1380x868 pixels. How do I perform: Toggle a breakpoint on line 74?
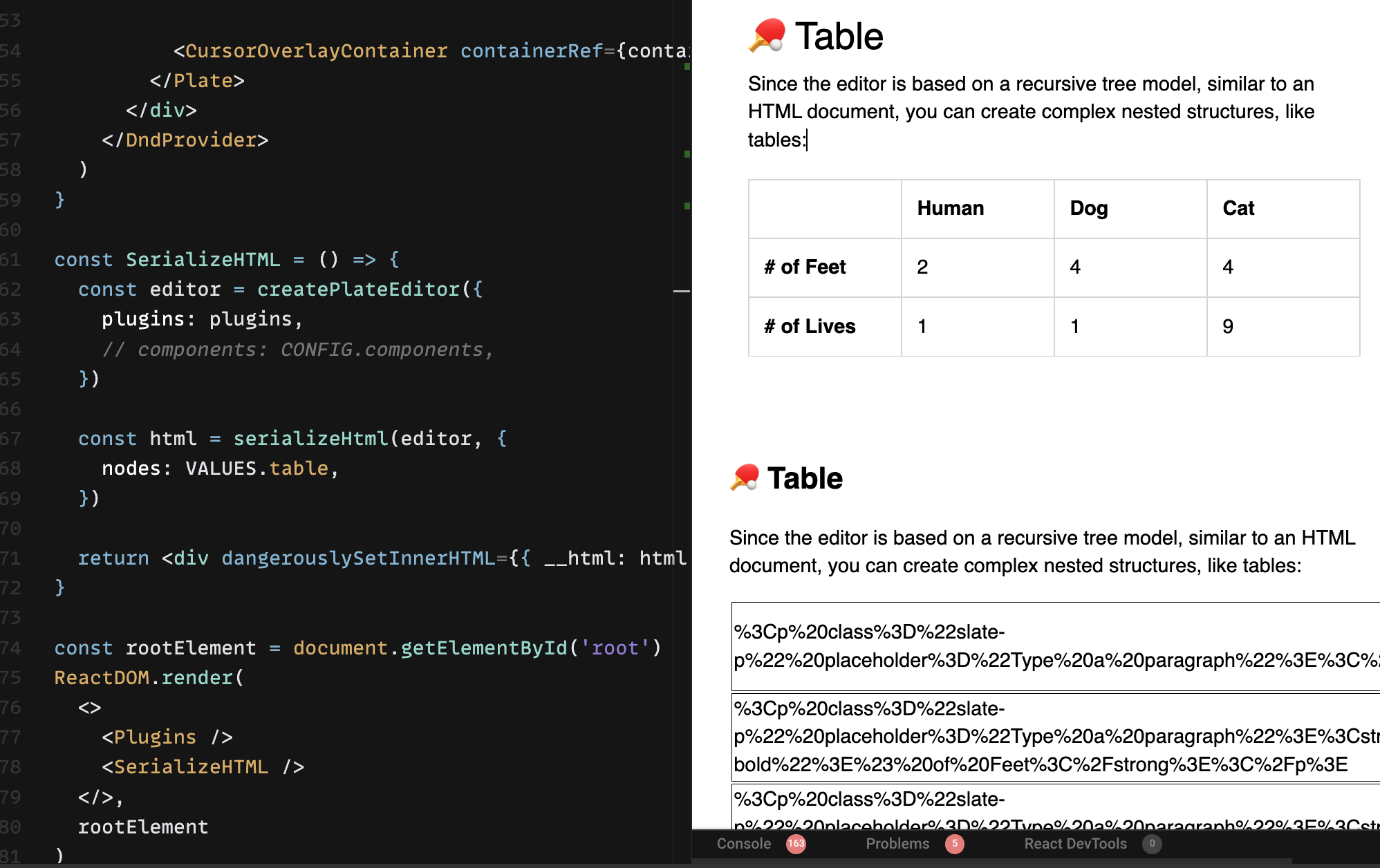pyautogui.click(x=38, y=648)
